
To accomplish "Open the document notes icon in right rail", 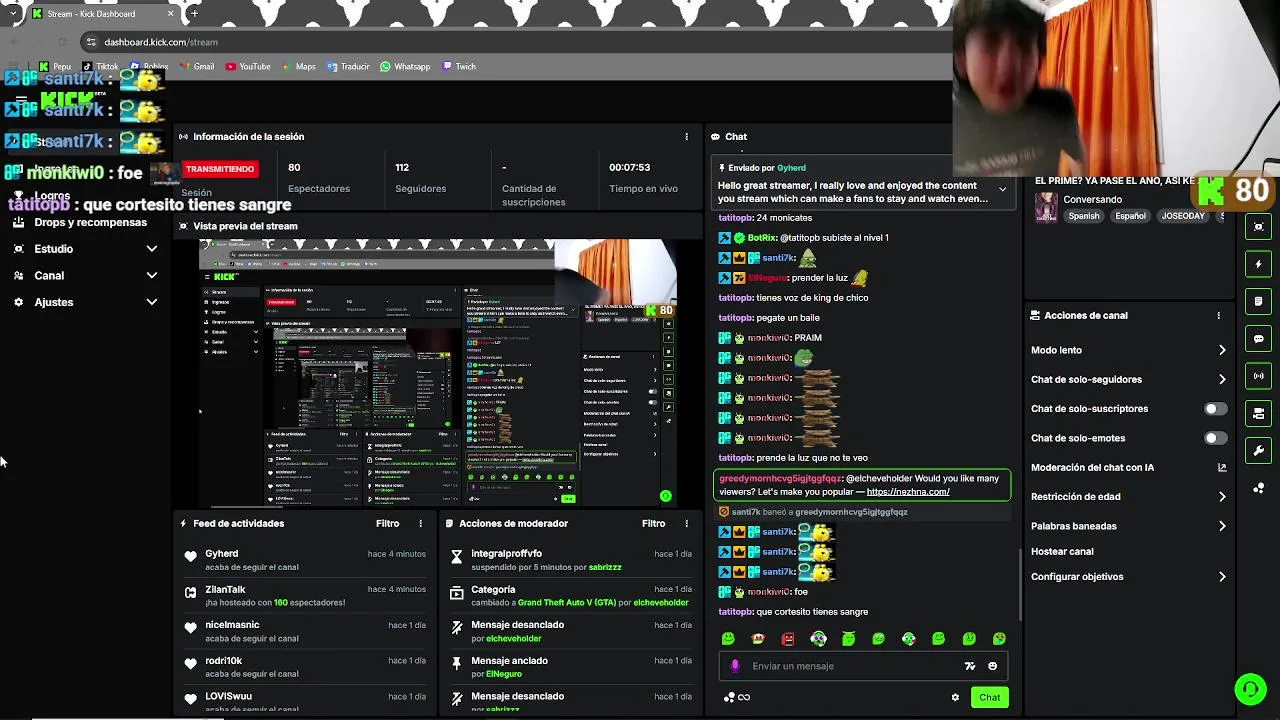I will click(1259, 301).
